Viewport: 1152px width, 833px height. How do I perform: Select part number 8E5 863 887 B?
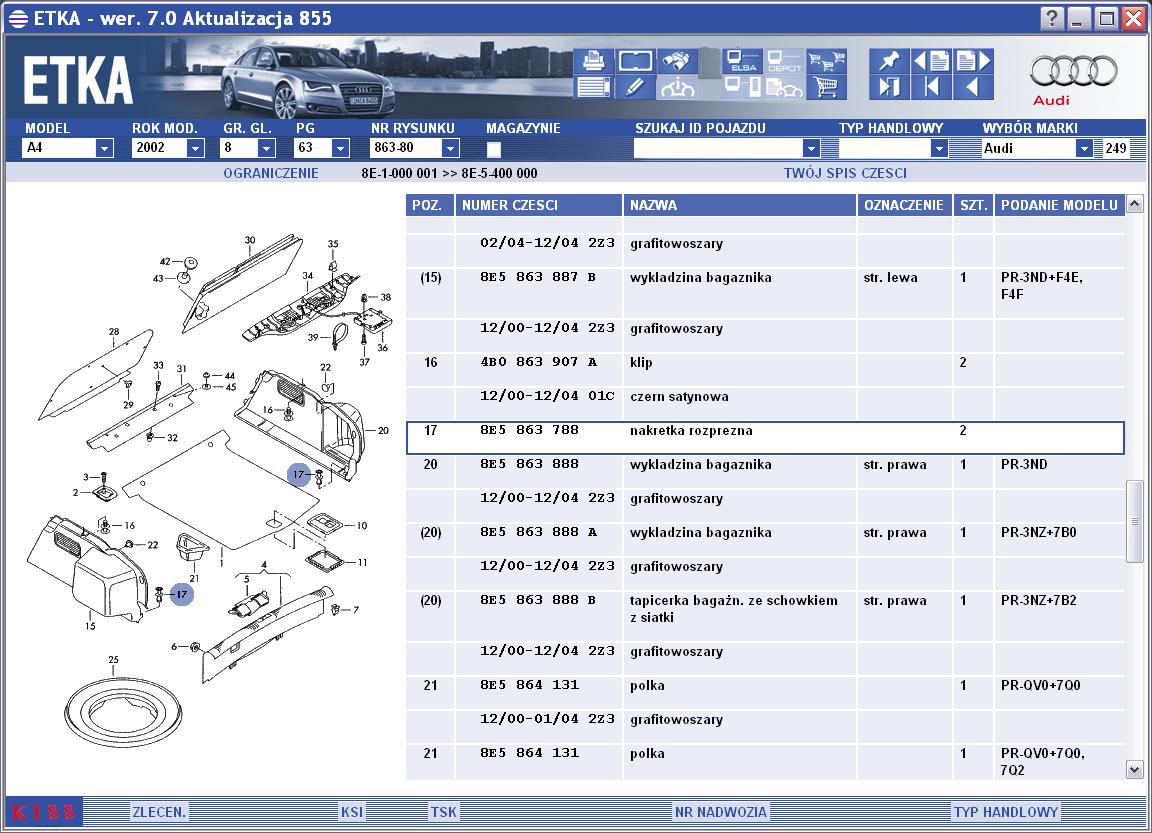(538, 277)
